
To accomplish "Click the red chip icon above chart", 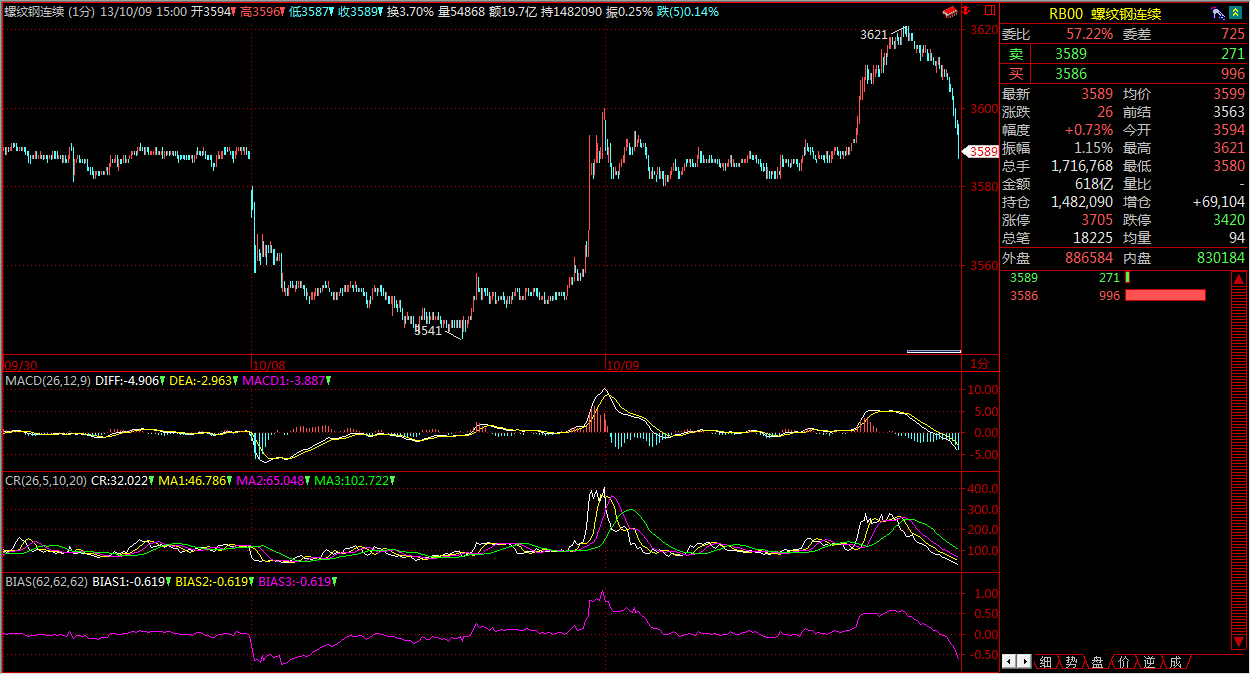I will (950, 12).
